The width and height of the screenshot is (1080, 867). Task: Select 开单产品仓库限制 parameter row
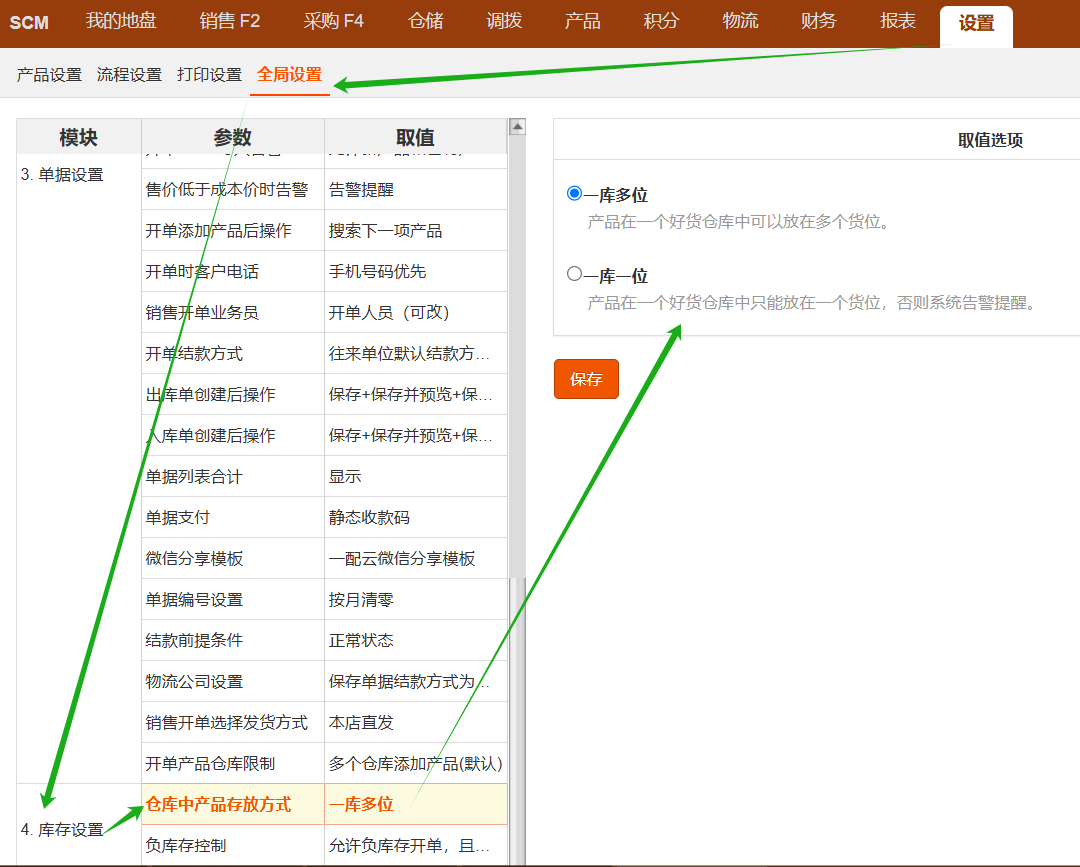tap(210, 763)
